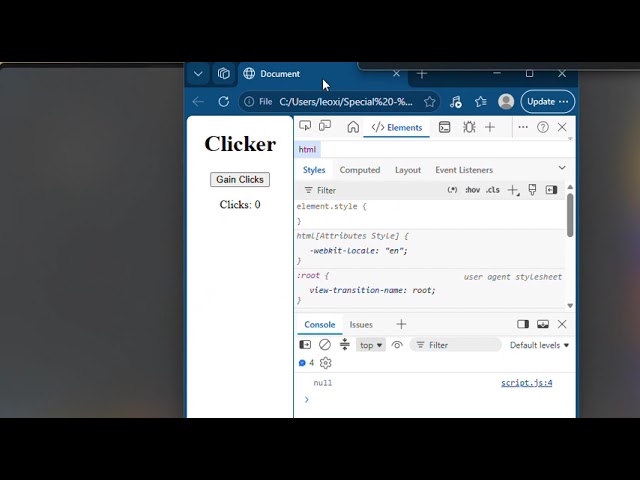This screenshot has height=480, width=640.
Task: Add a drawer tool with plus
Action: 401,324
